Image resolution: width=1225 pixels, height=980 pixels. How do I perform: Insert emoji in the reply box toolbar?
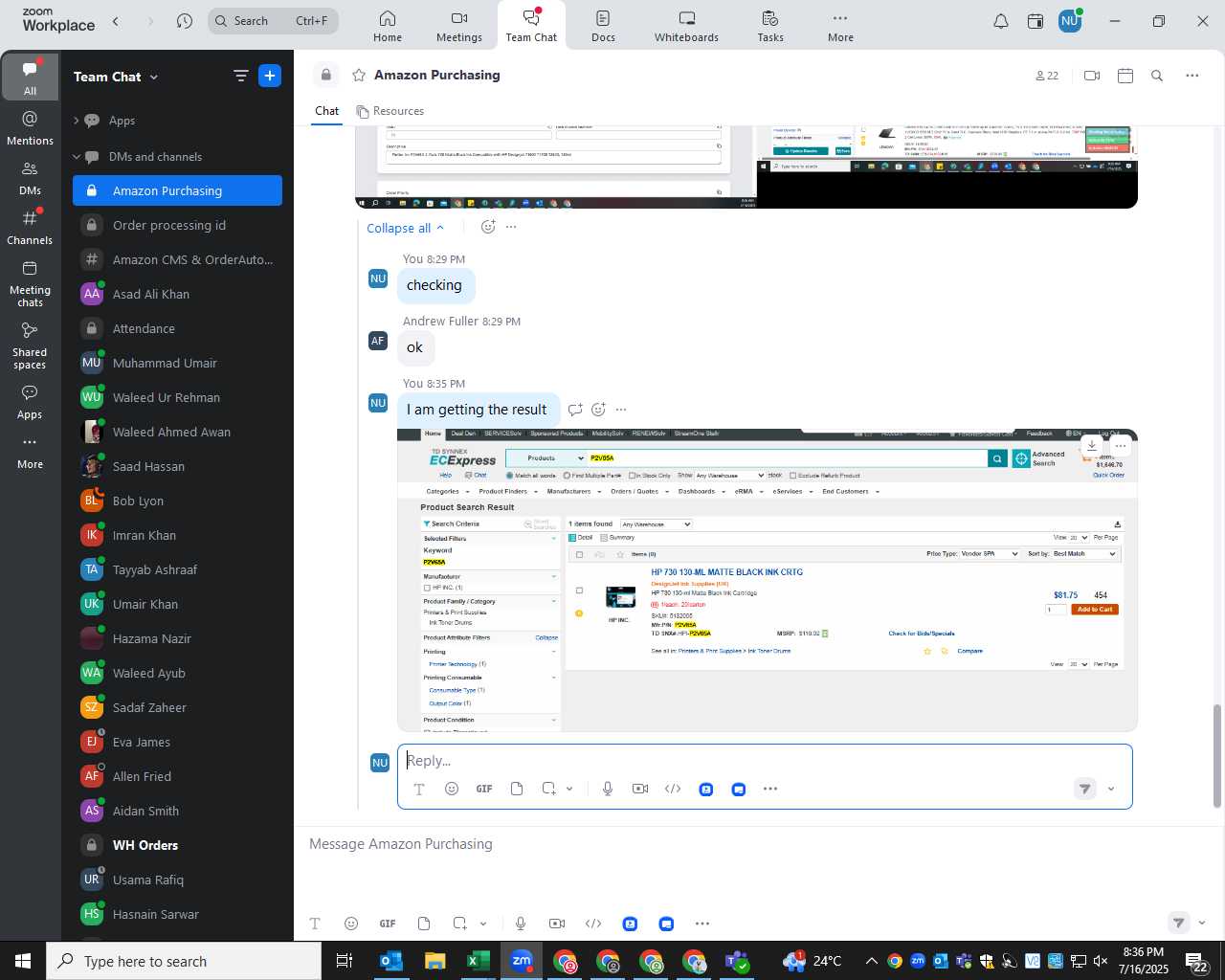point(452,789)
